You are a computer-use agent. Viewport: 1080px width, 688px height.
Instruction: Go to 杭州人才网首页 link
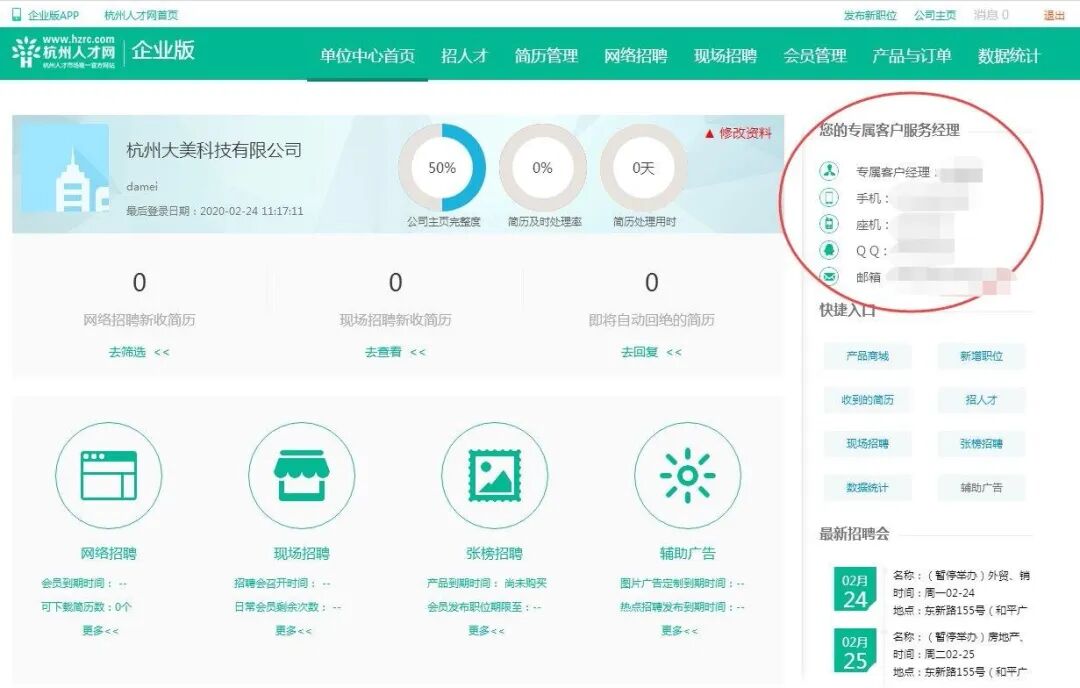pyautogui.click(x=141, y=14)
